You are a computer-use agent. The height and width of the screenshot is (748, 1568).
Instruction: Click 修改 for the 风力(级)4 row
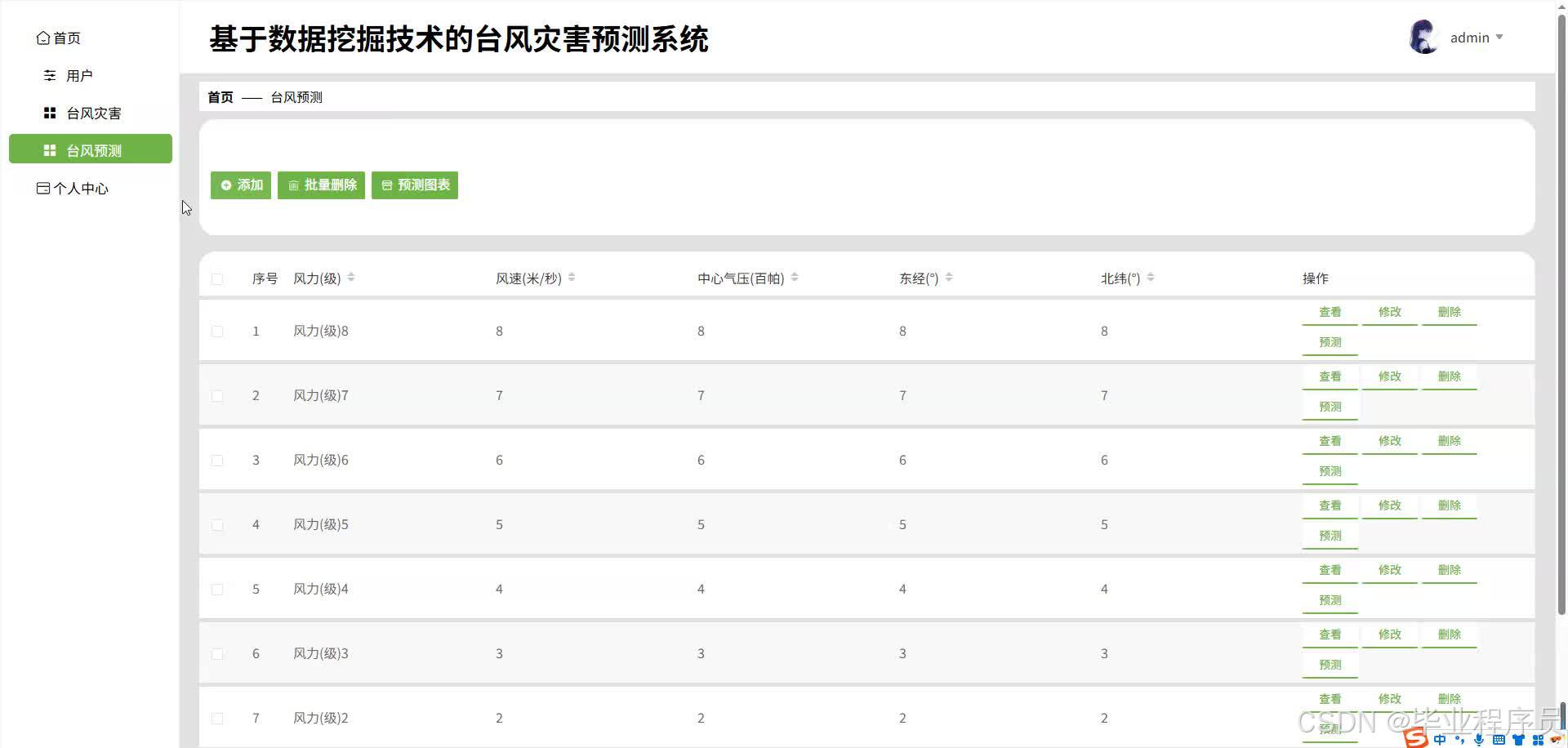point(1390,570)
